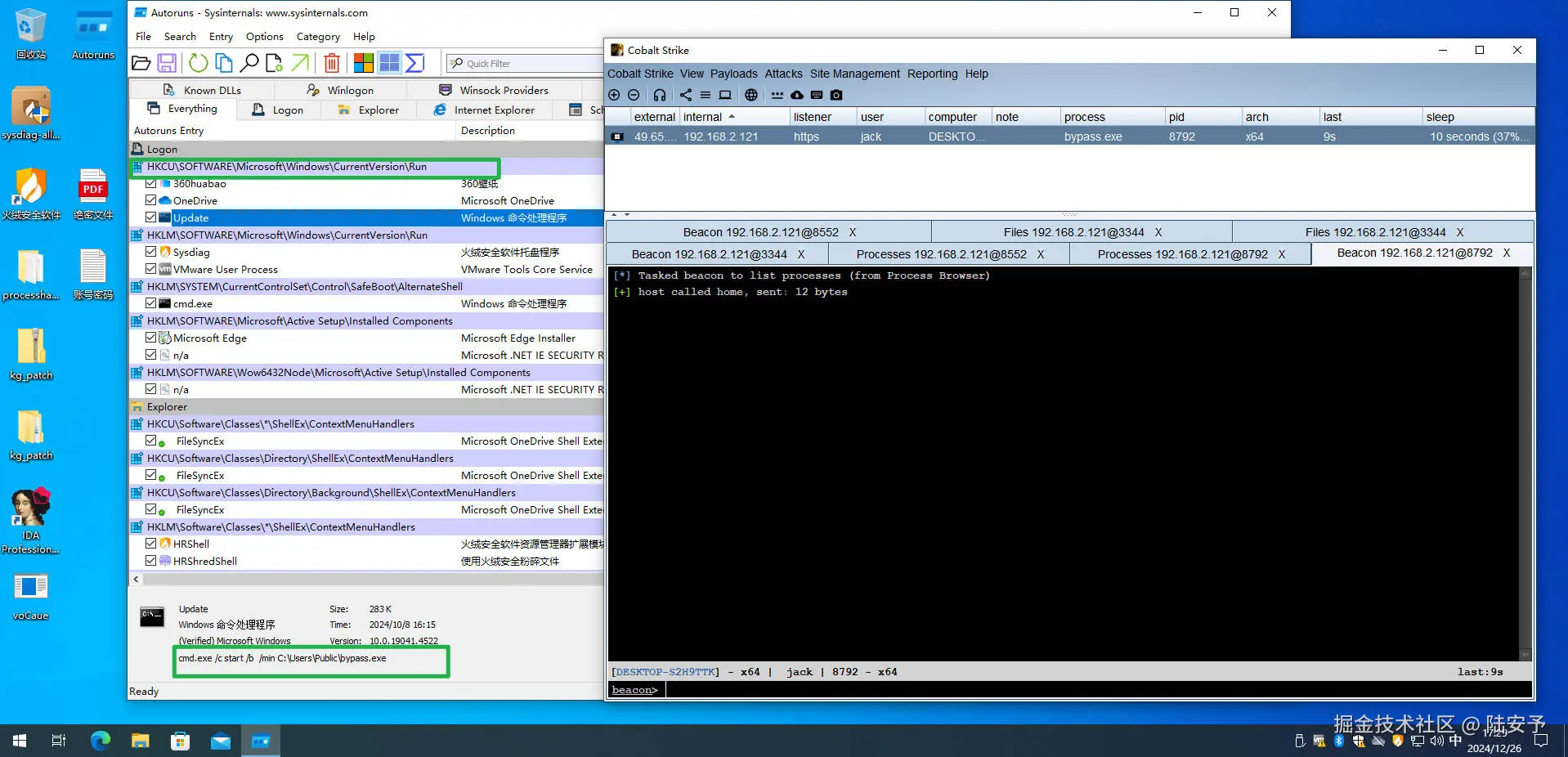This screenshot has width=1568, height=757.
Task: Select the HRShredShell entry row
Action: coord(366,561)
